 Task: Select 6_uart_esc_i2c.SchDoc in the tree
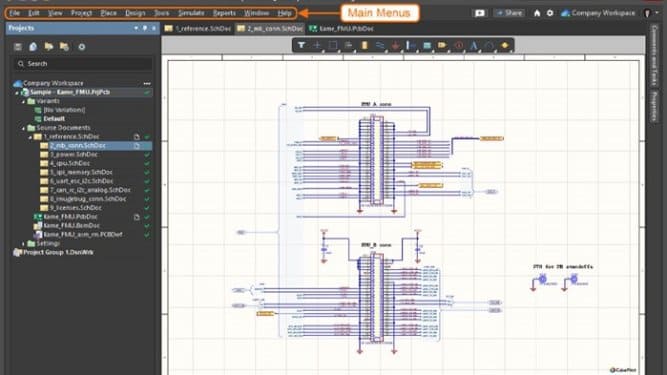pos(81,181)
